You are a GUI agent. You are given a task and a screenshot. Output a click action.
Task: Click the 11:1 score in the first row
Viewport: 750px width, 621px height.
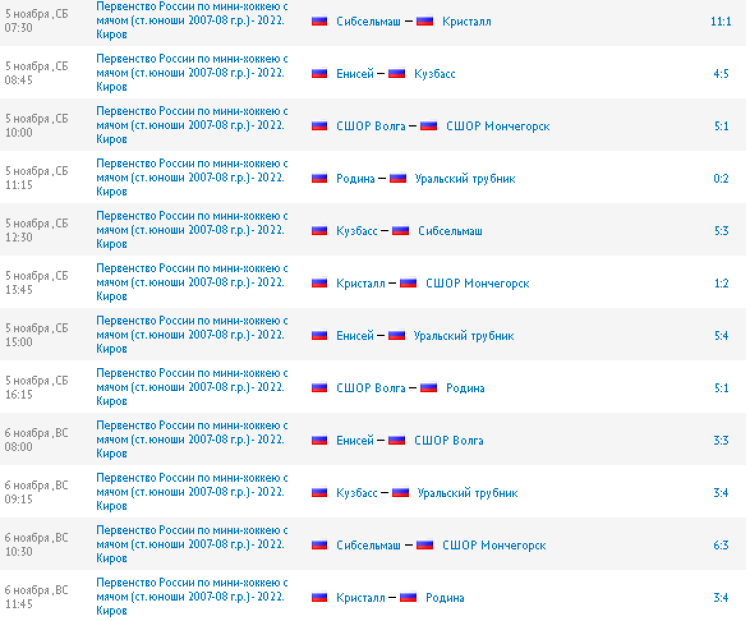pyautogui.click(x=721, y=21)
